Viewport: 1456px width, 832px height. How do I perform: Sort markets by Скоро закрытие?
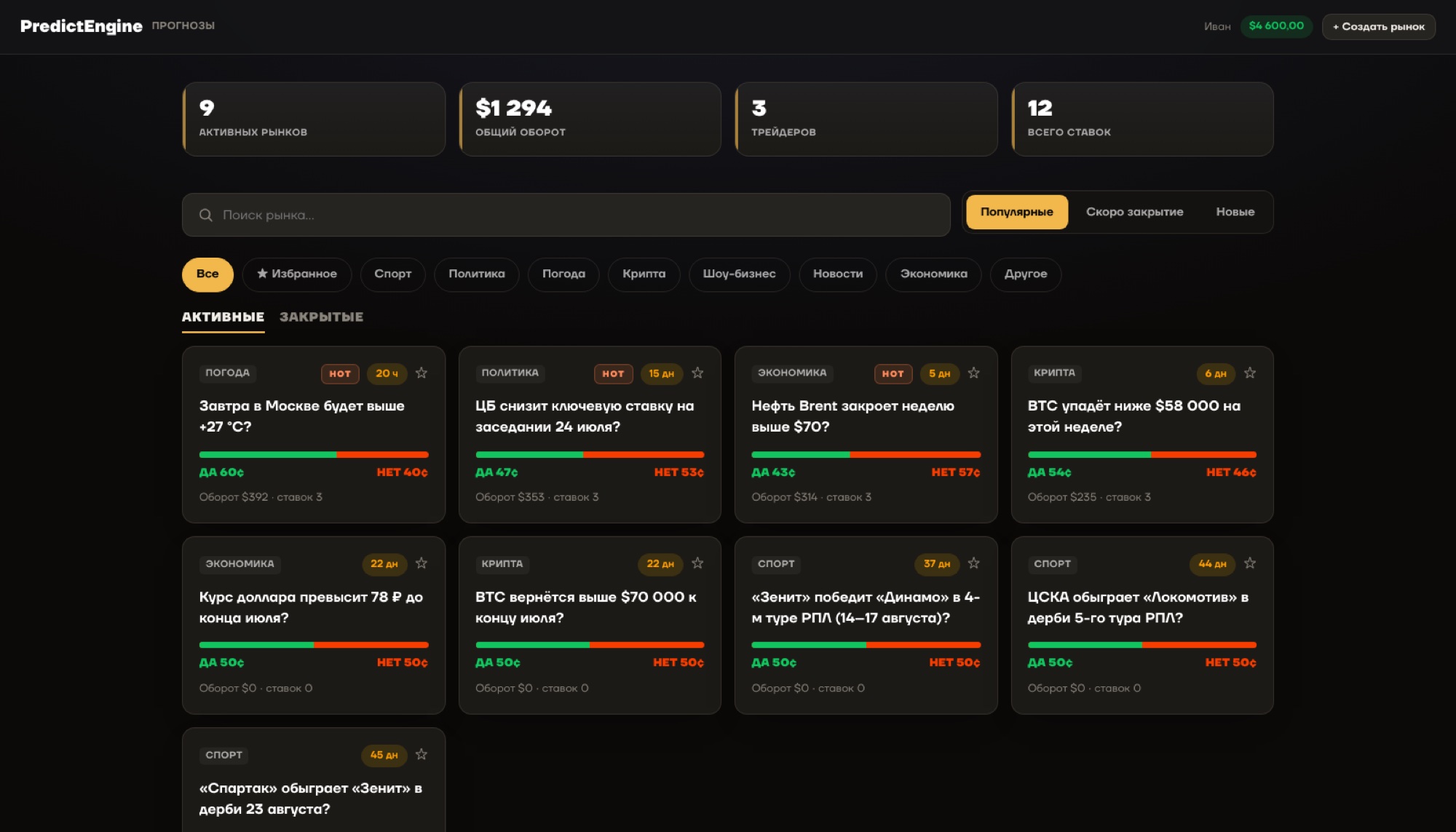click(x=1134, y=212)
